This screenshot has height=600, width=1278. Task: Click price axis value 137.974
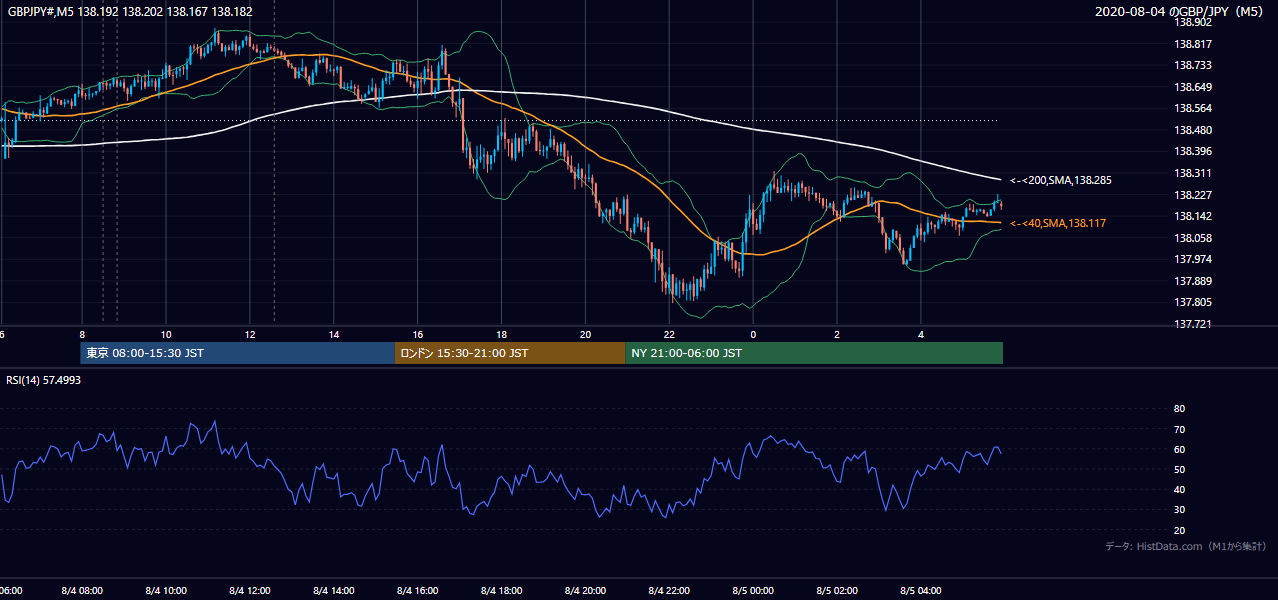pyautogui.click(x=1192, y=259)
